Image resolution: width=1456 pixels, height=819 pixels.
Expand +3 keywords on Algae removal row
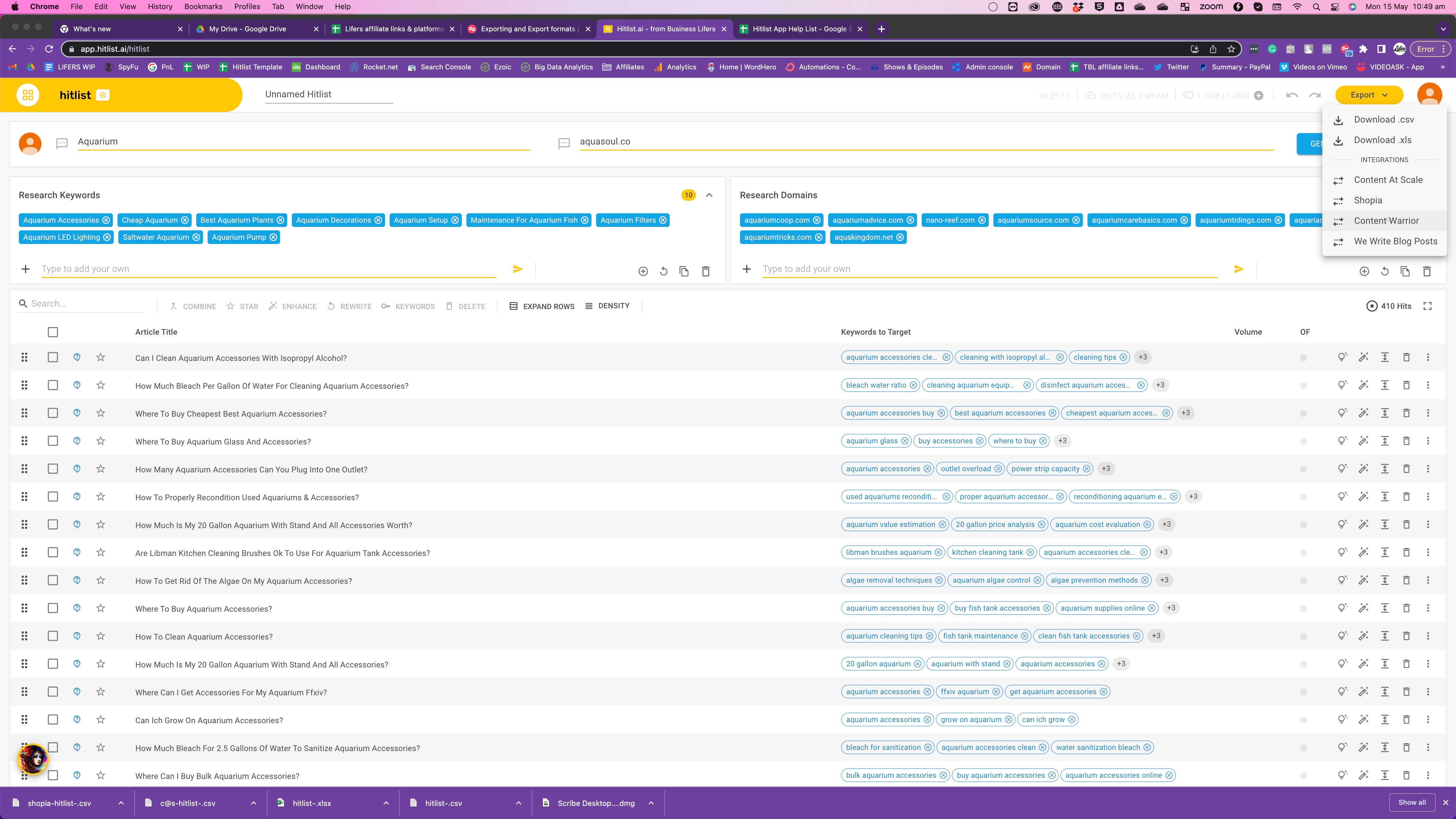[1164, 580]
